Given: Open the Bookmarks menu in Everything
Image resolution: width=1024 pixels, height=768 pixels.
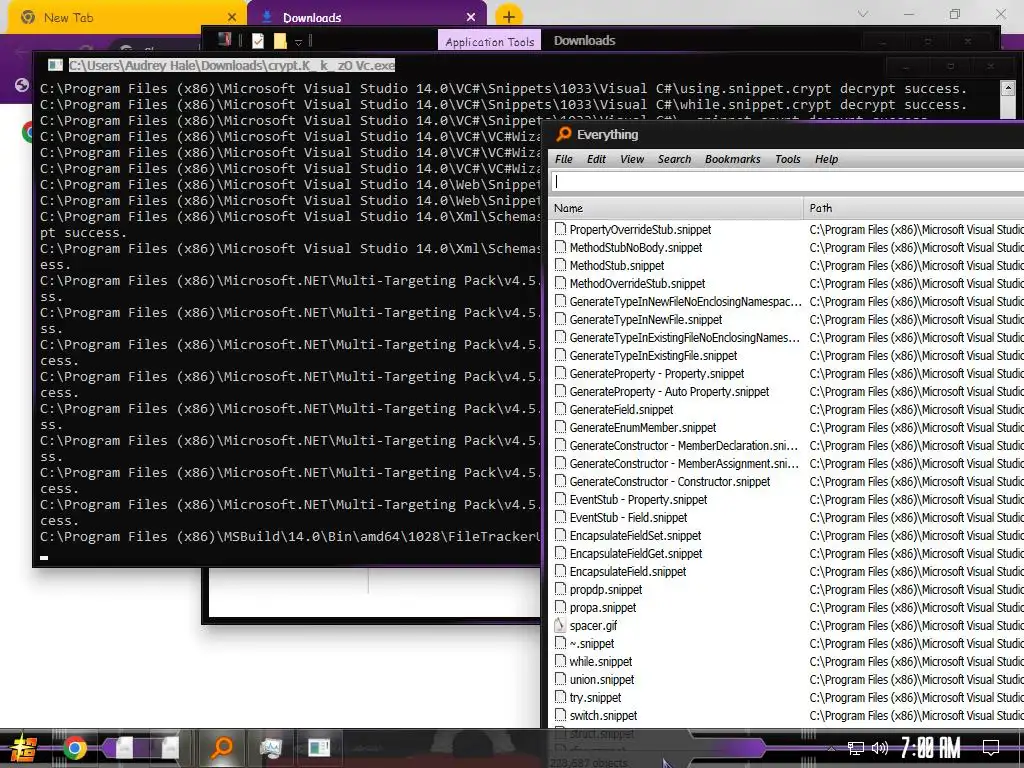Looking at the screenshot, I should [x=732, y=159].
